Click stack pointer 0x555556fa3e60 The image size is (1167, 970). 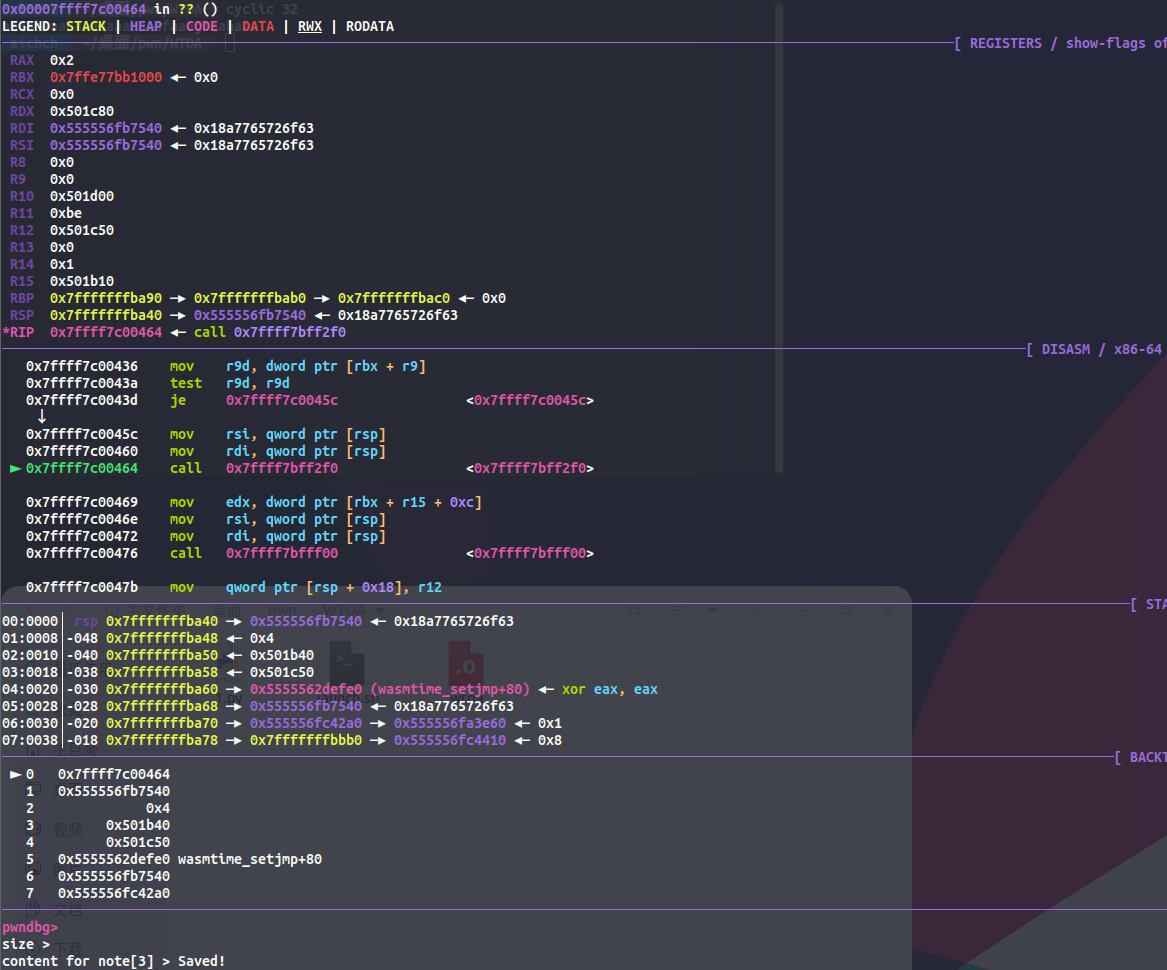(x=450, y=724)
